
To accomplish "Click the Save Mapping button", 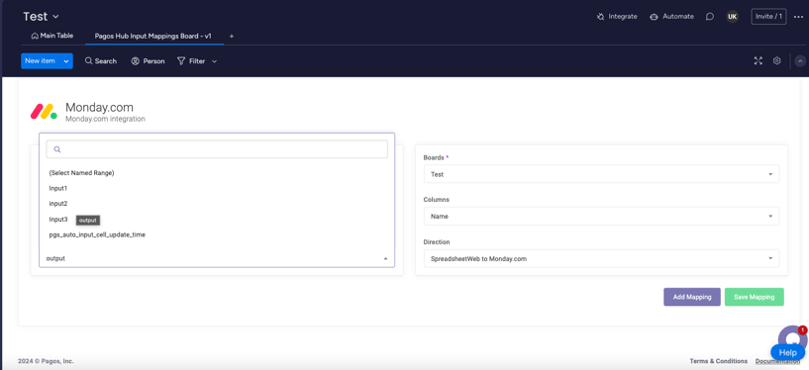I will click(754, 297).
